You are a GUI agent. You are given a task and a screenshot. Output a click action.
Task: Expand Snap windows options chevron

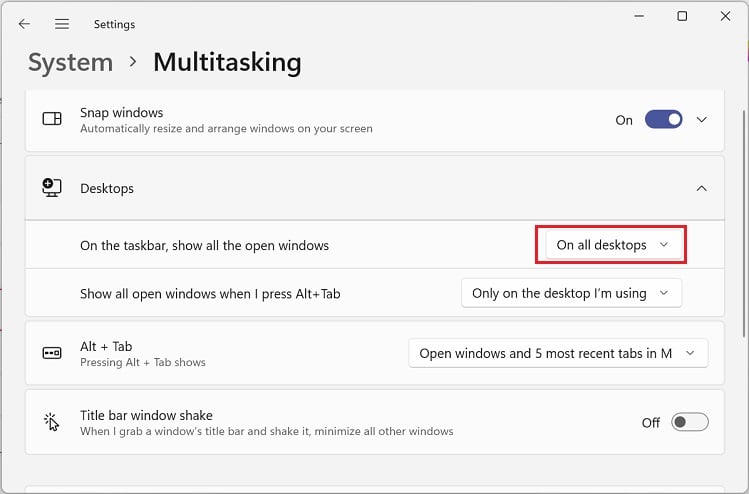pyautogui.click(x=701, y=120)
